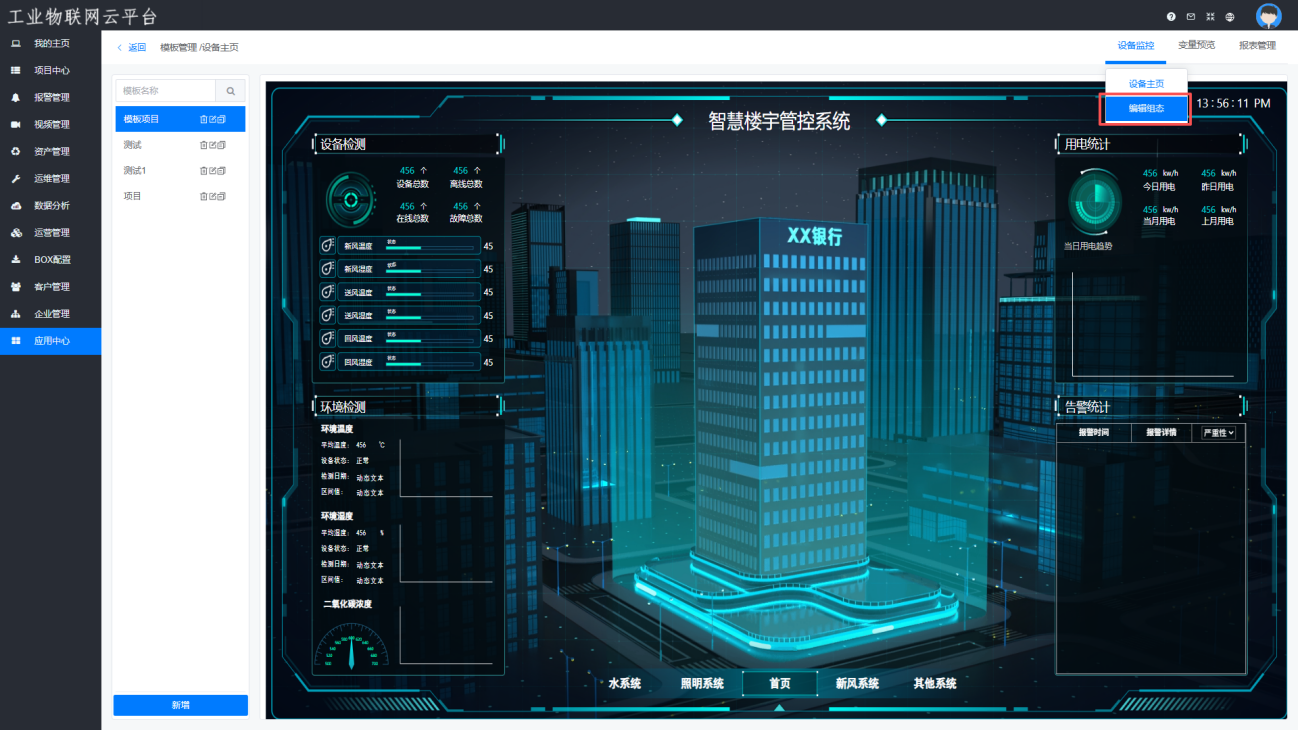The height and width of the screenshot is (730, 1298).
Task: Open the mail messages icon
Action: (x=1191, y=17)
